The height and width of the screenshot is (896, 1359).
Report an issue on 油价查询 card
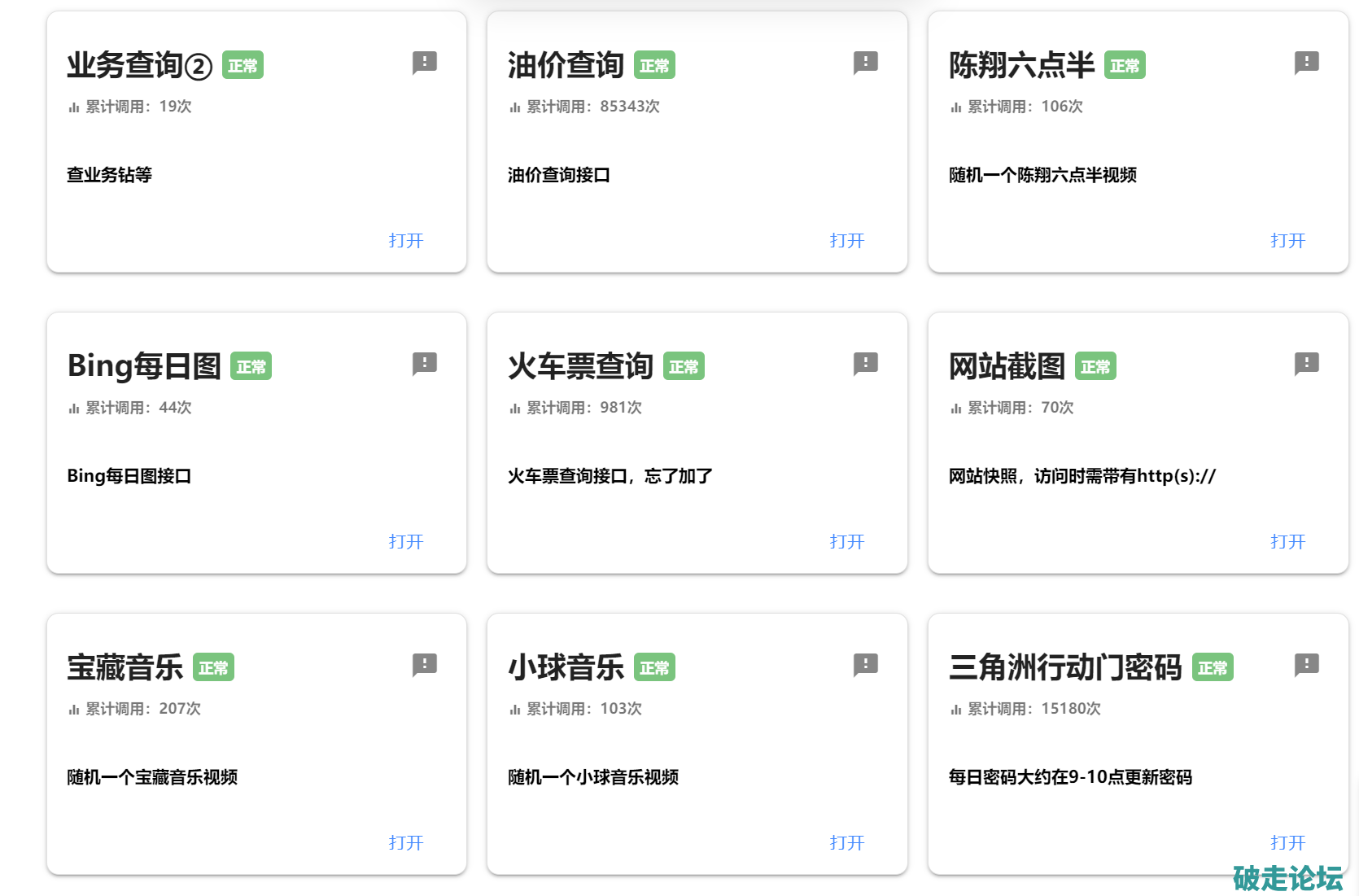click(865, 63)
